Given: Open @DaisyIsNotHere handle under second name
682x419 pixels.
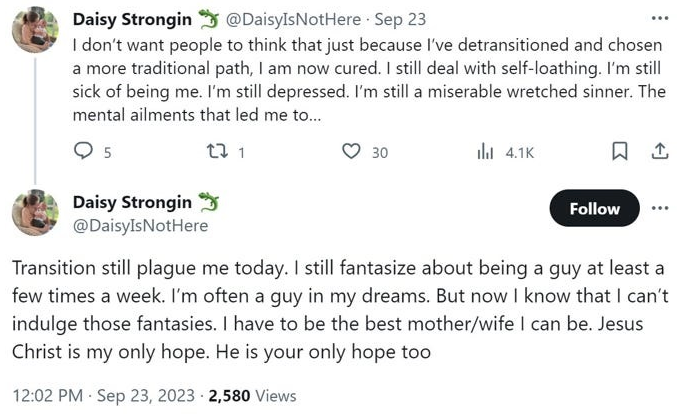Looking at the screenshot, I should [x=140, y=226].
